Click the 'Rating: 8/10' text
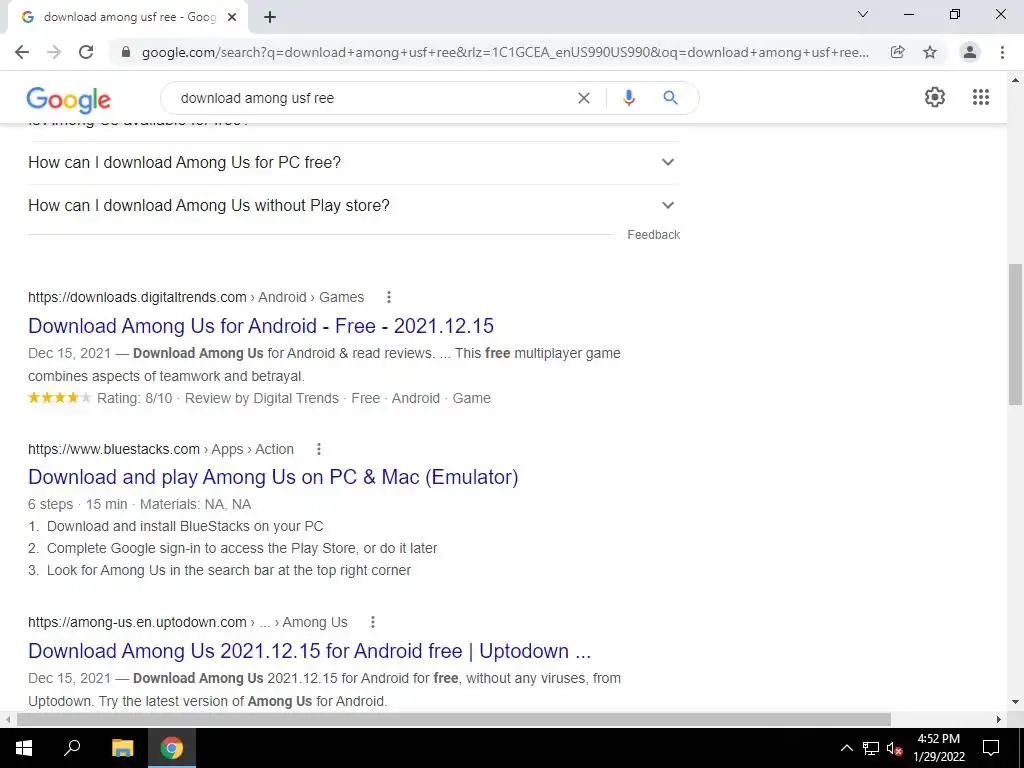Image resolution: width=1024 pixels, height=768 pixels. (x=135, y=398)
